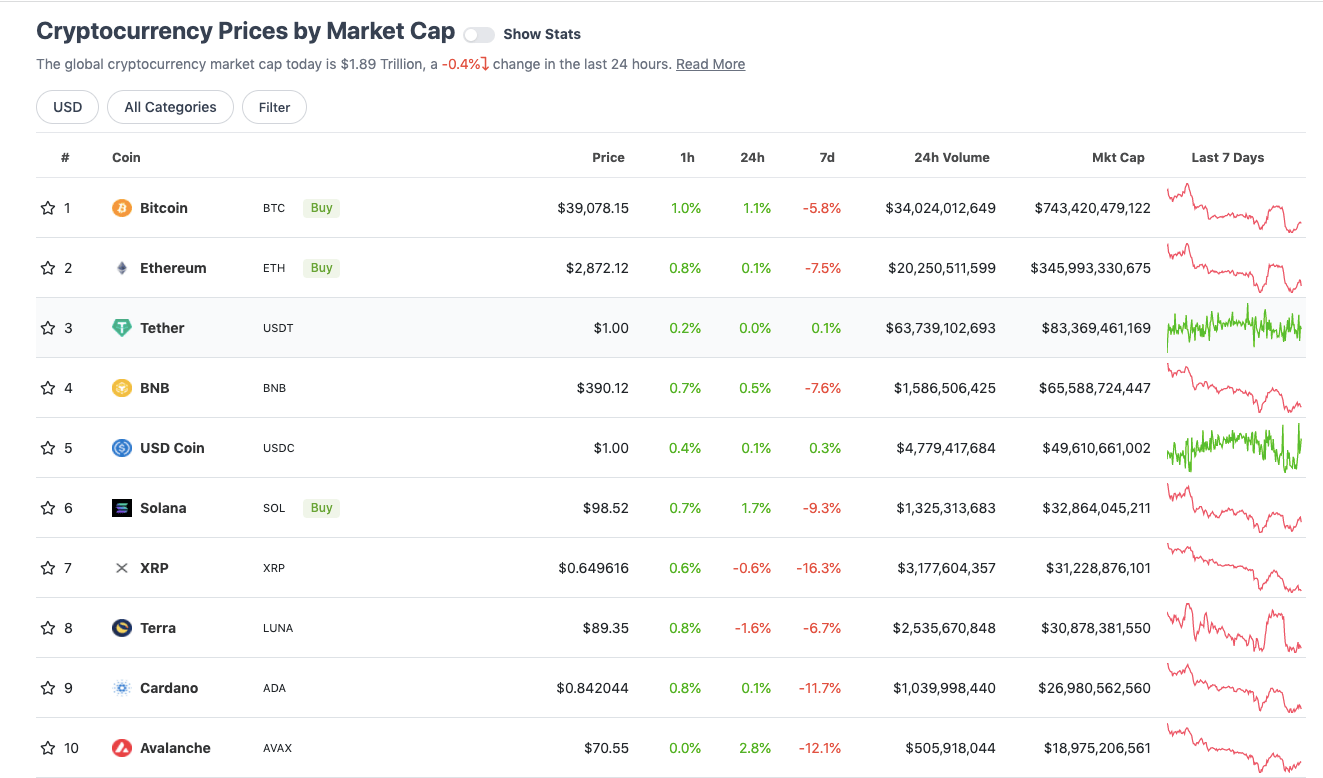Click Buy next to Ethereum

tap(321, 268)
